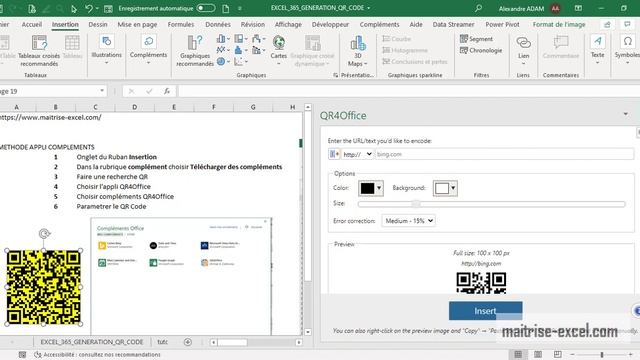The height and width of the screenshot is (360, 640).
Task: Open the Share icon at ribbon right
Action: click(607, 24)
